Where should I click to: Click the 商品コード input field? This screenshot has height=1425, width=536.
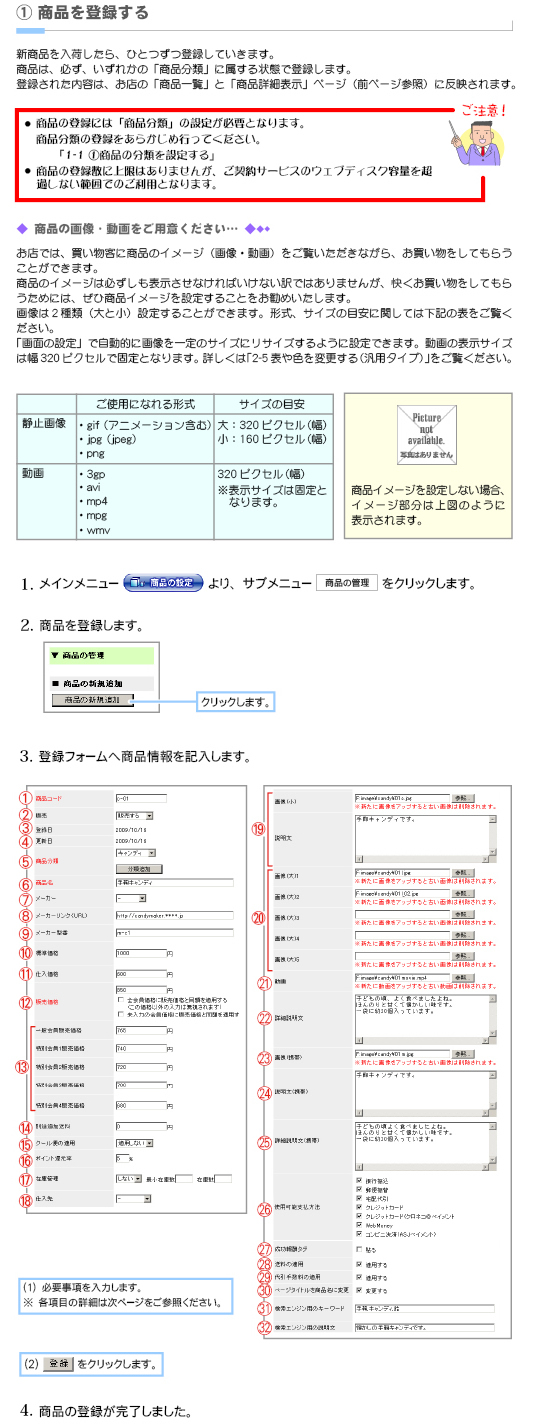coord(142,799)
